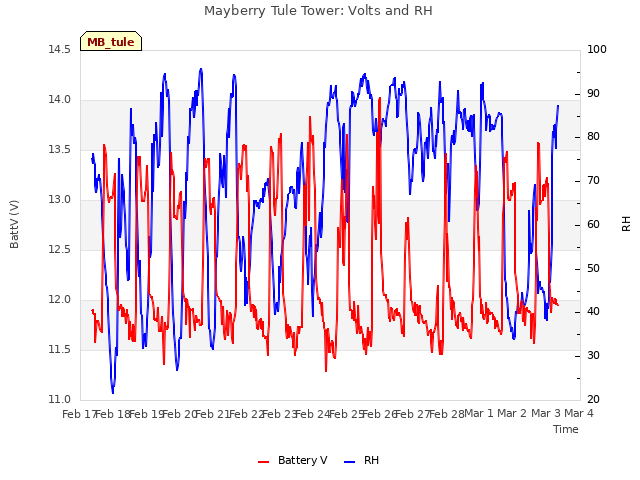This screenshot has height=480, width=640.
Task: Click the Mar 3 date label
Action: [x=546, y=414]
